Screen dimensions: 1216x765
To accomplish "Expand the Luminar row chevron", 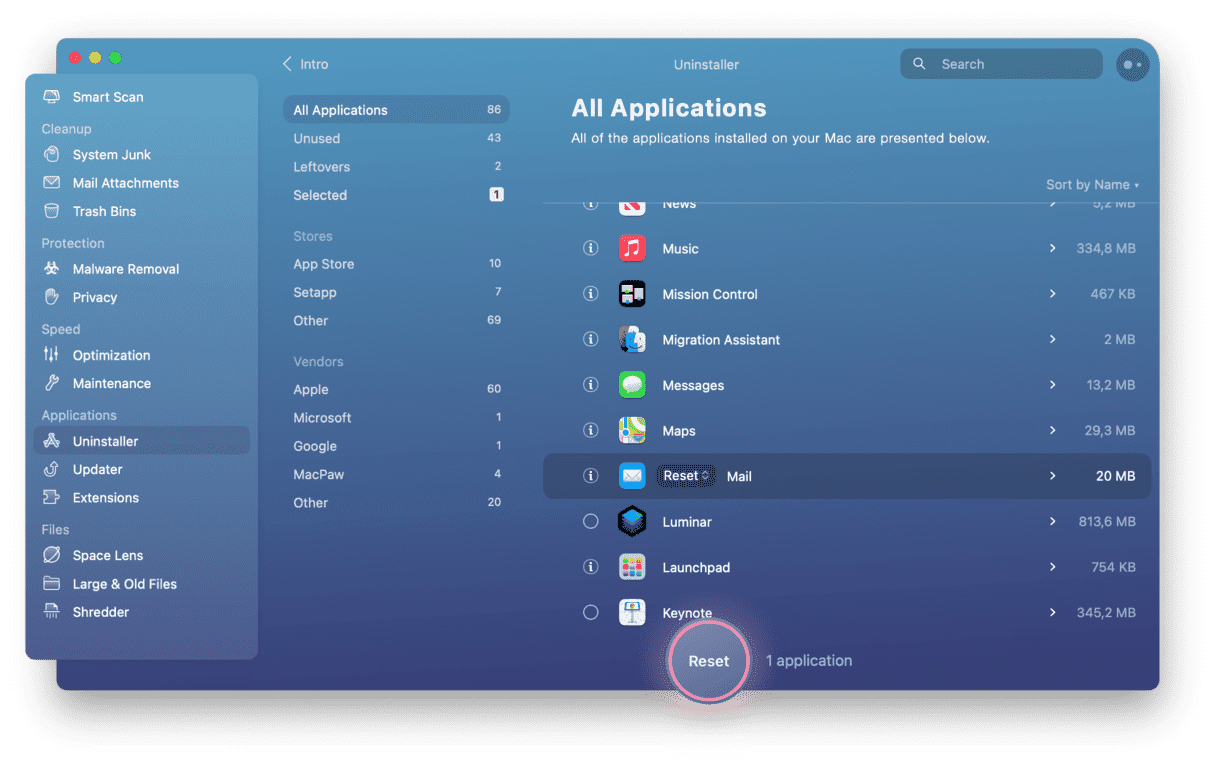I will [x=1052, y=521].
